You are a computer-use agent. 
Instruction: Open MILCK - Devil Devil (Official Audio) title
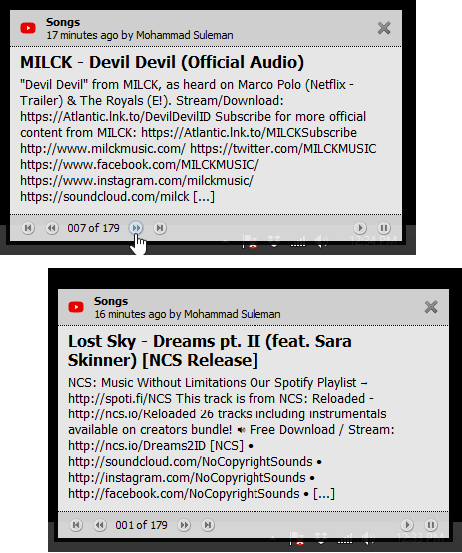(x=162, y=62)
